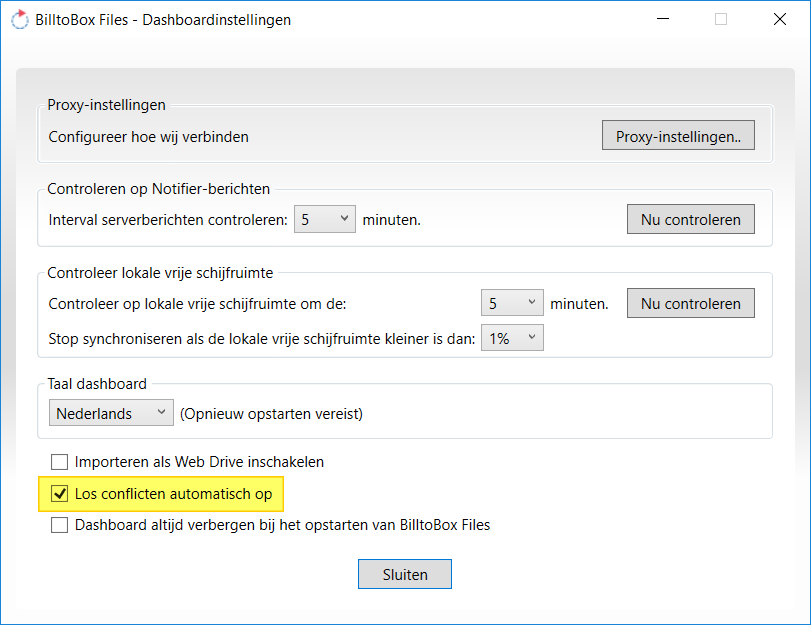Minimize the Dashboardinstellingen window
Screen dimensions: 811x625
[x=663, y=20]
